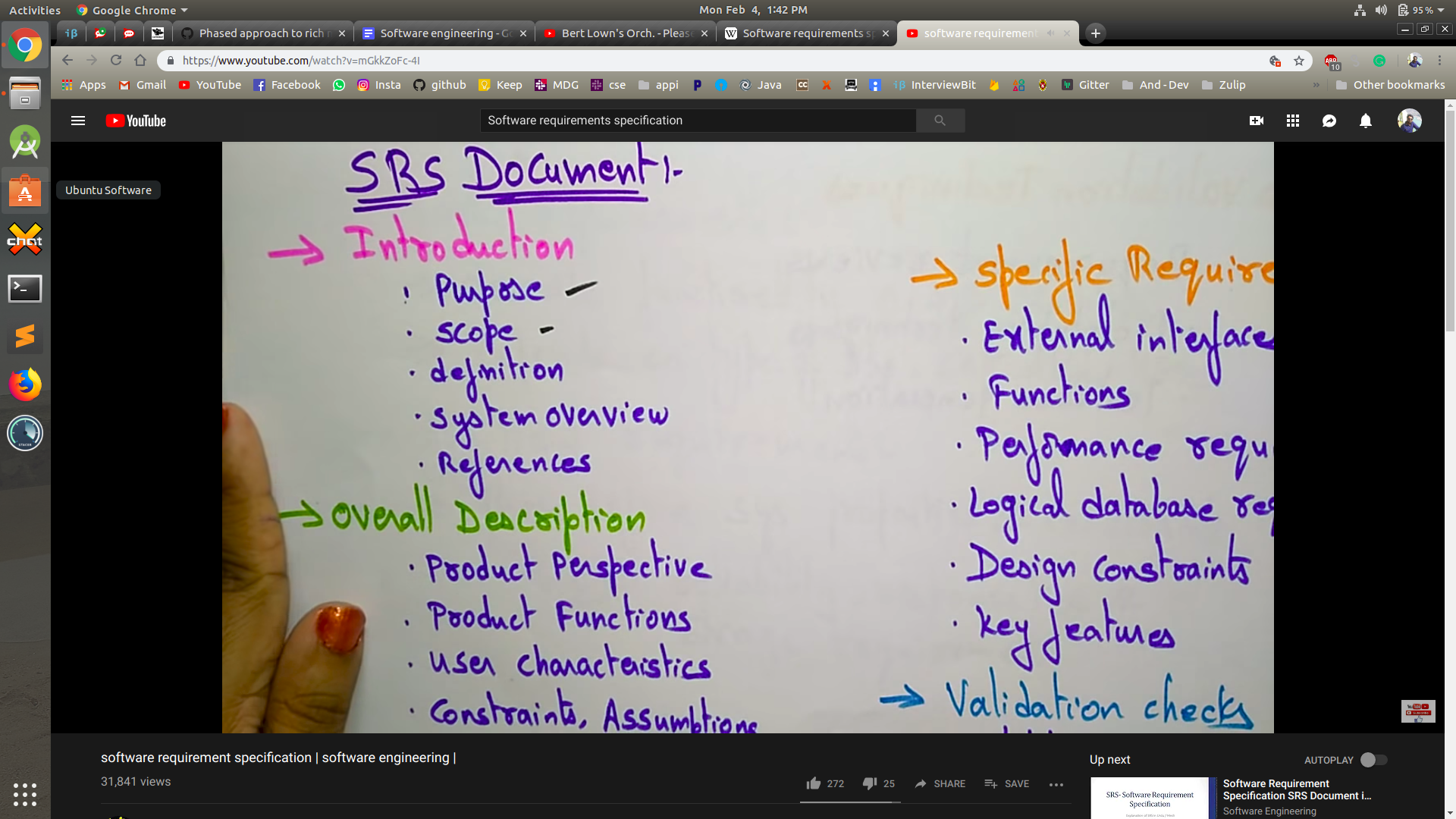Open the YouTube messages icon
Image resolution: width=1456 pixels, height=819 pixels.
(1329, 121)
